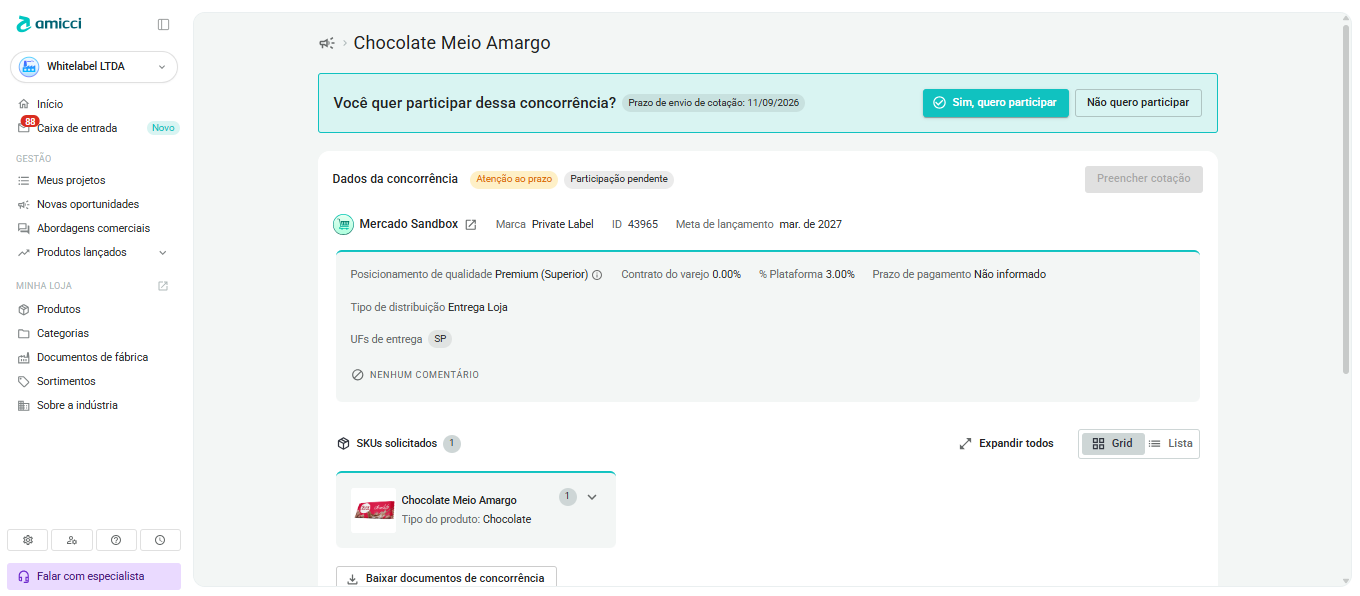Click the clock history icon
1360x596 pixels.
pos(160,540)
